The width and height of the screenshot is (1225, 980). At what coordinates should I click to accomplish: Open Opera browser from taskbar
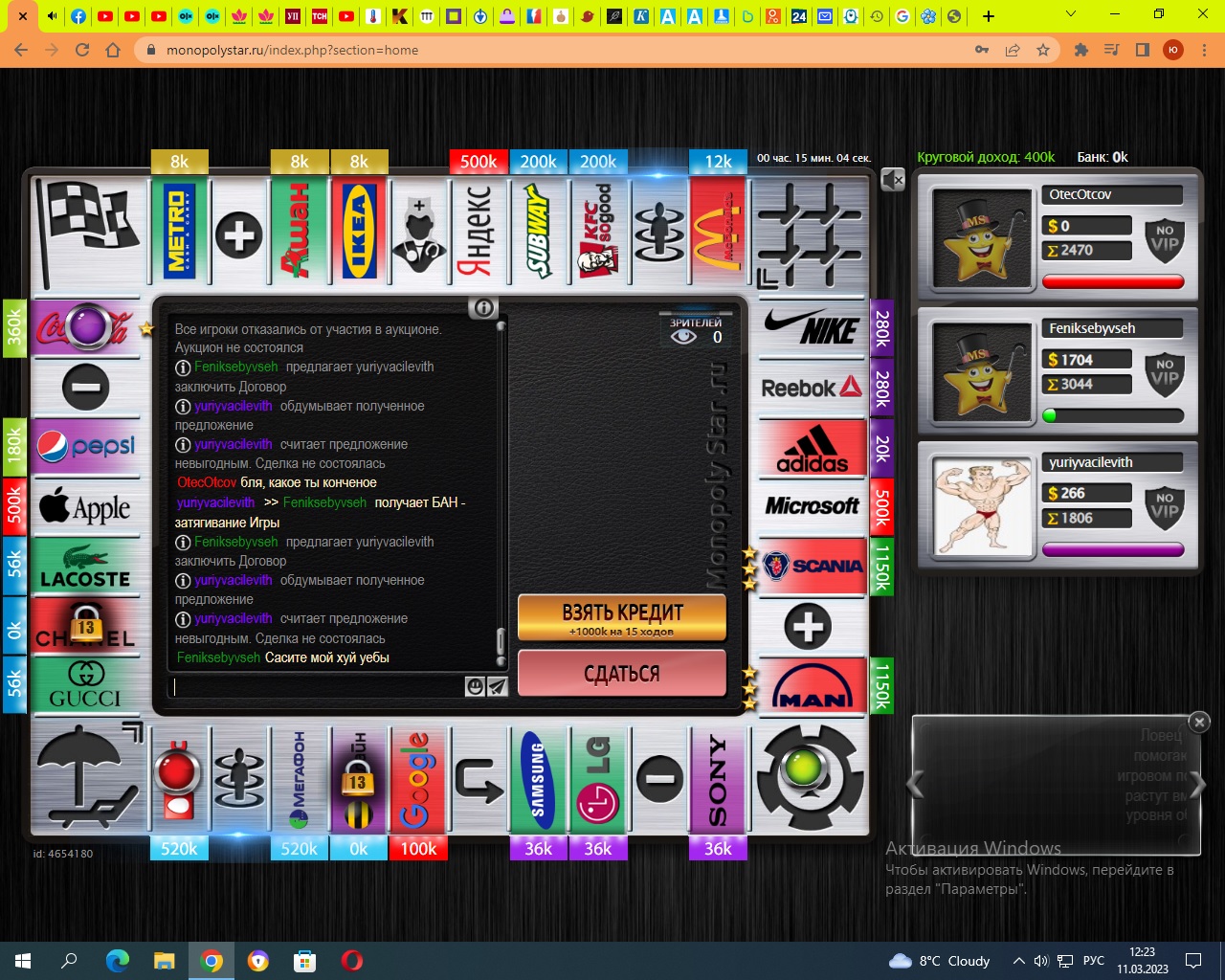352,960
